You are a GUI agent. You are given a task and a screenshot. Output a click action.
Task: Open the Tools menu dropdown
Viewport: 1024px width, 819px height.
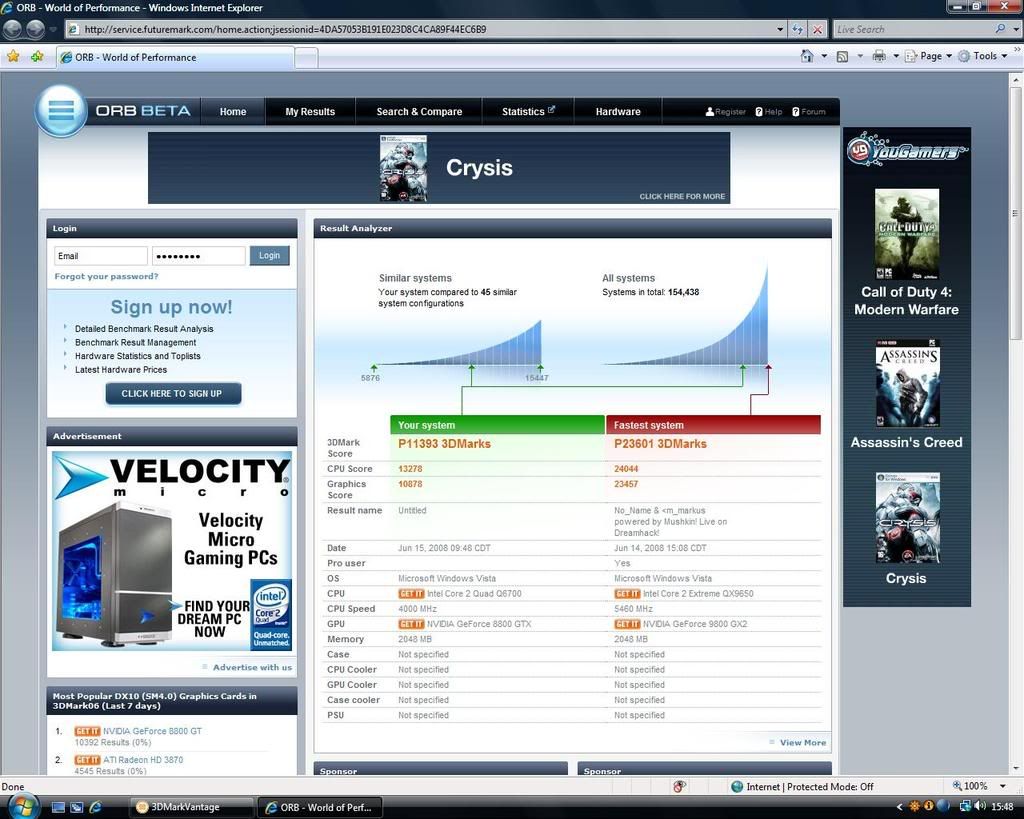983,56
